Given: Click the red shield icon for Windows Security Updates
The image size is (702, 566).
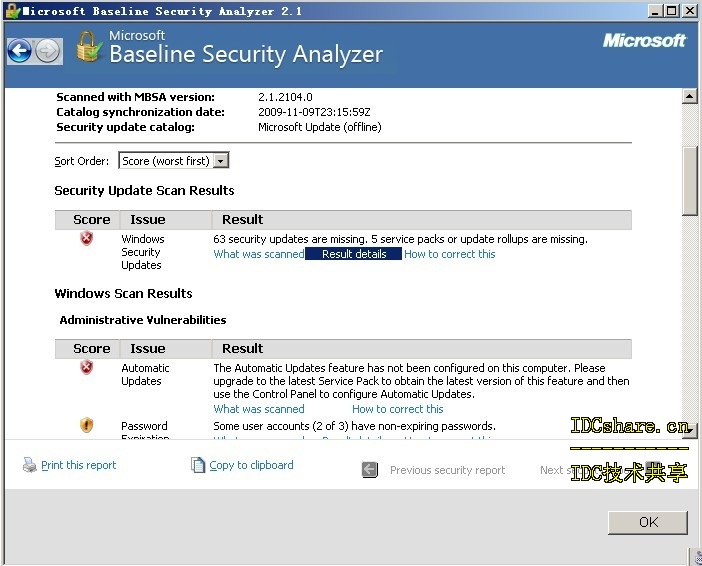Looking at the screenshot, I should point(86,239).
